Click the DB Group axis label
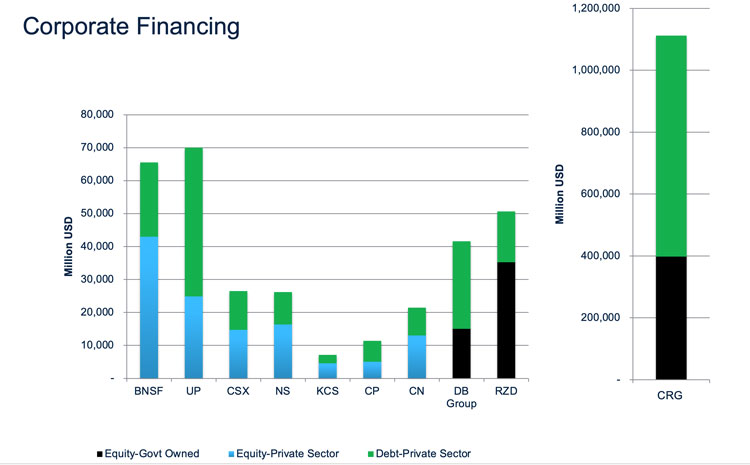Viewport: 750px width, 465px height. [461, 397]
